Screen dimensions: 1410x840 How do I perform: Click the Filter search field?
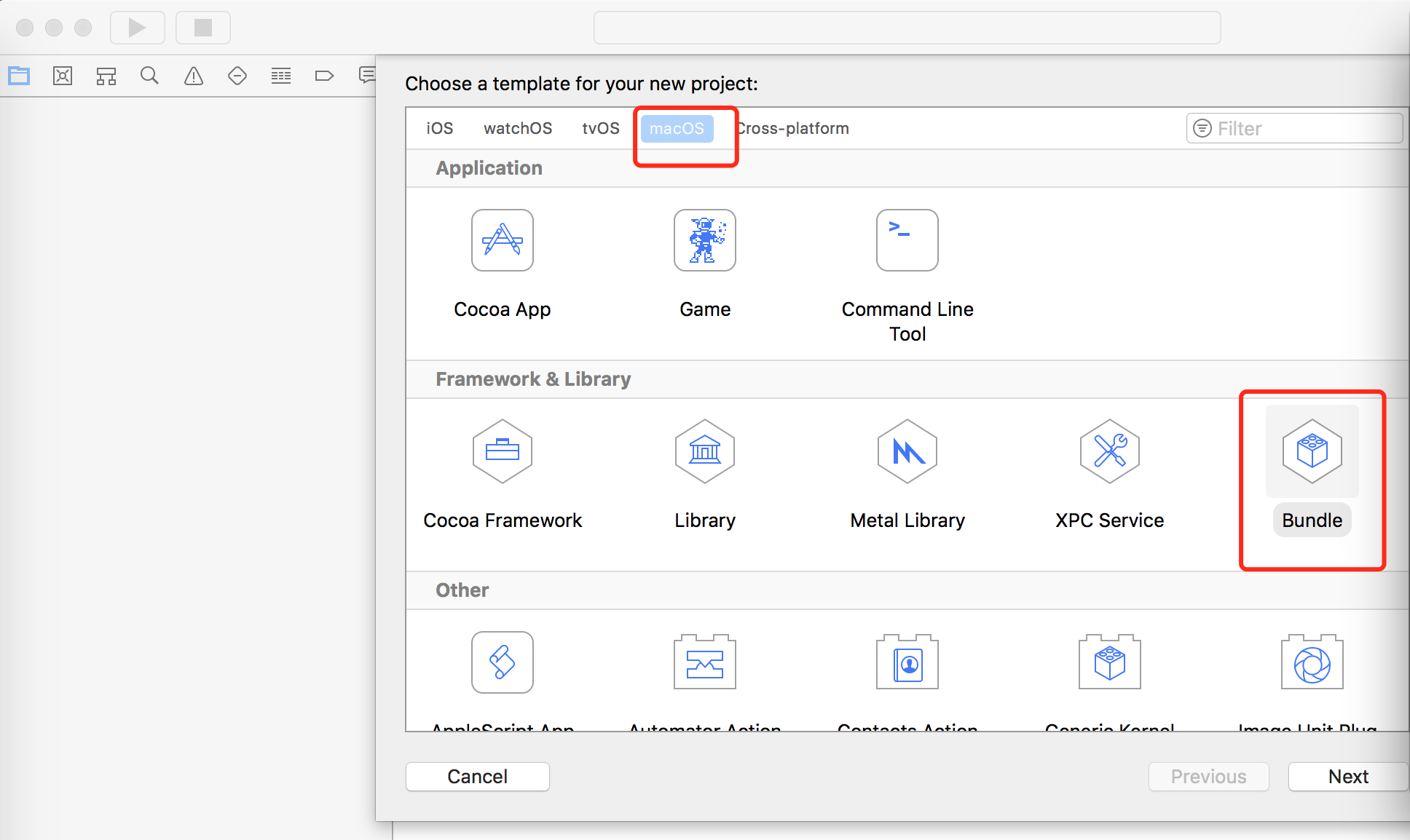pos(1295,128)
